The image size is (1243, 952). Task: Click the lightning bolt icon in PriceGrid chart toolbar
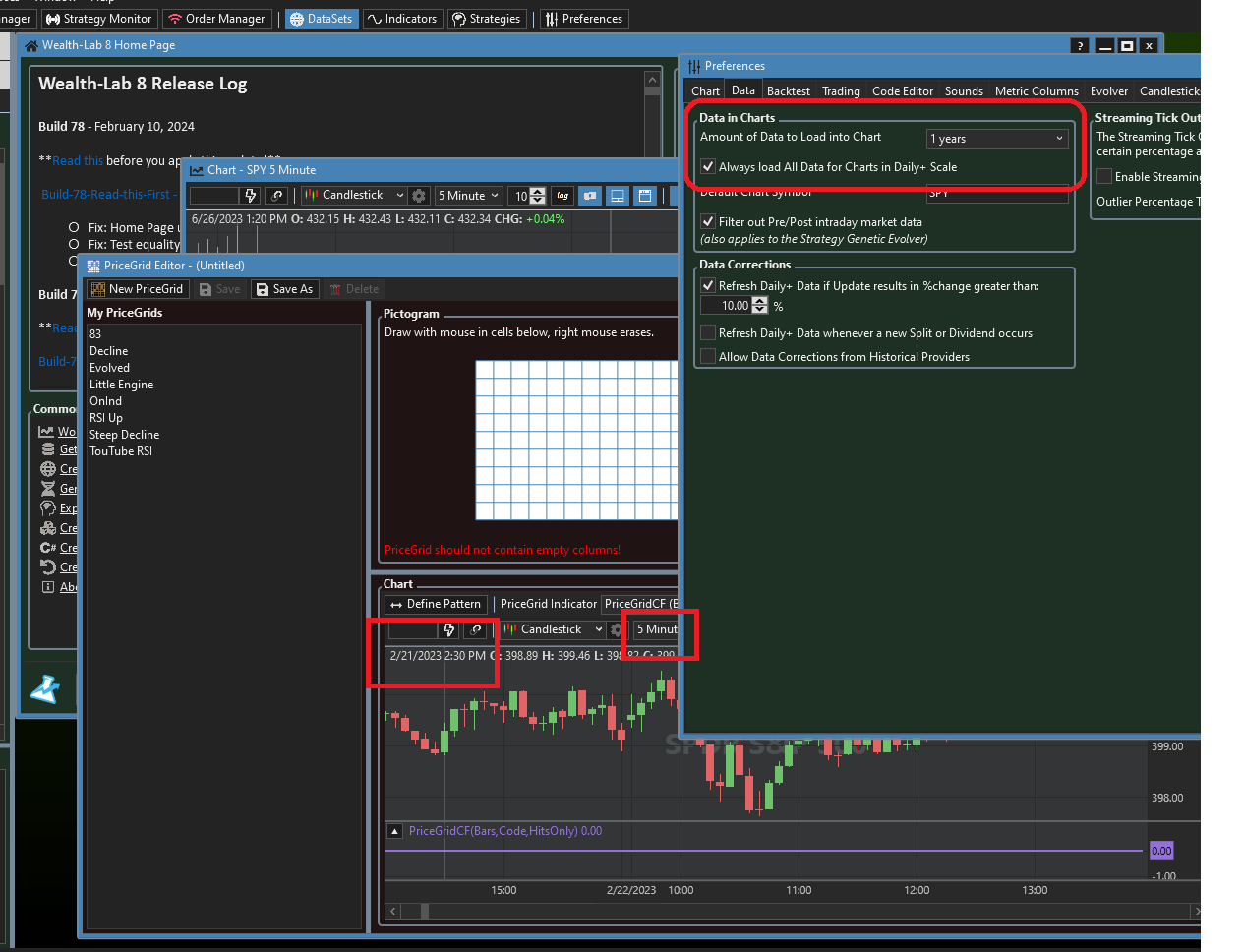click(449, 629)
